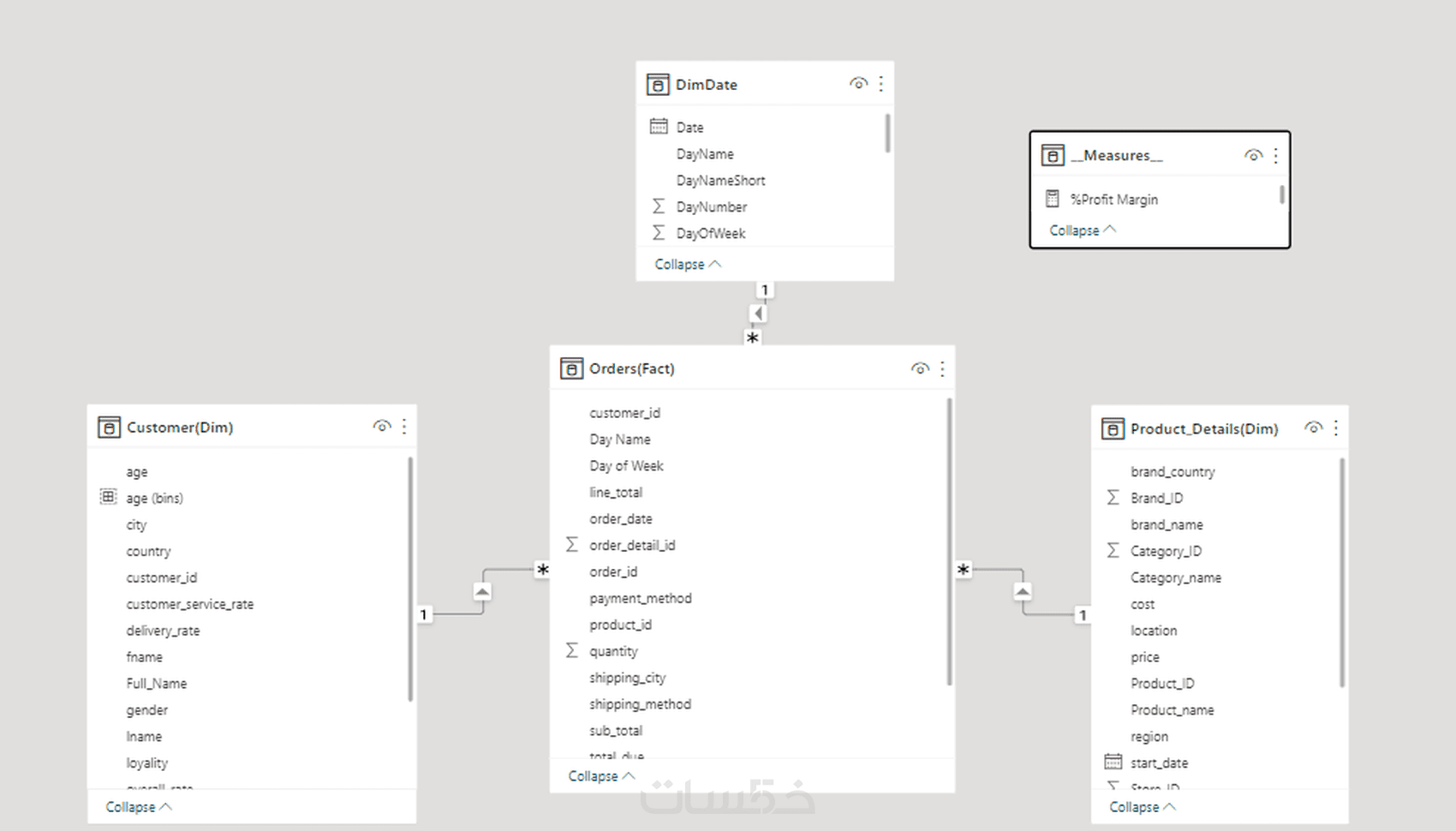Select the customer_service_rate field in Customer(Dim)

click(x=189, y=604)
